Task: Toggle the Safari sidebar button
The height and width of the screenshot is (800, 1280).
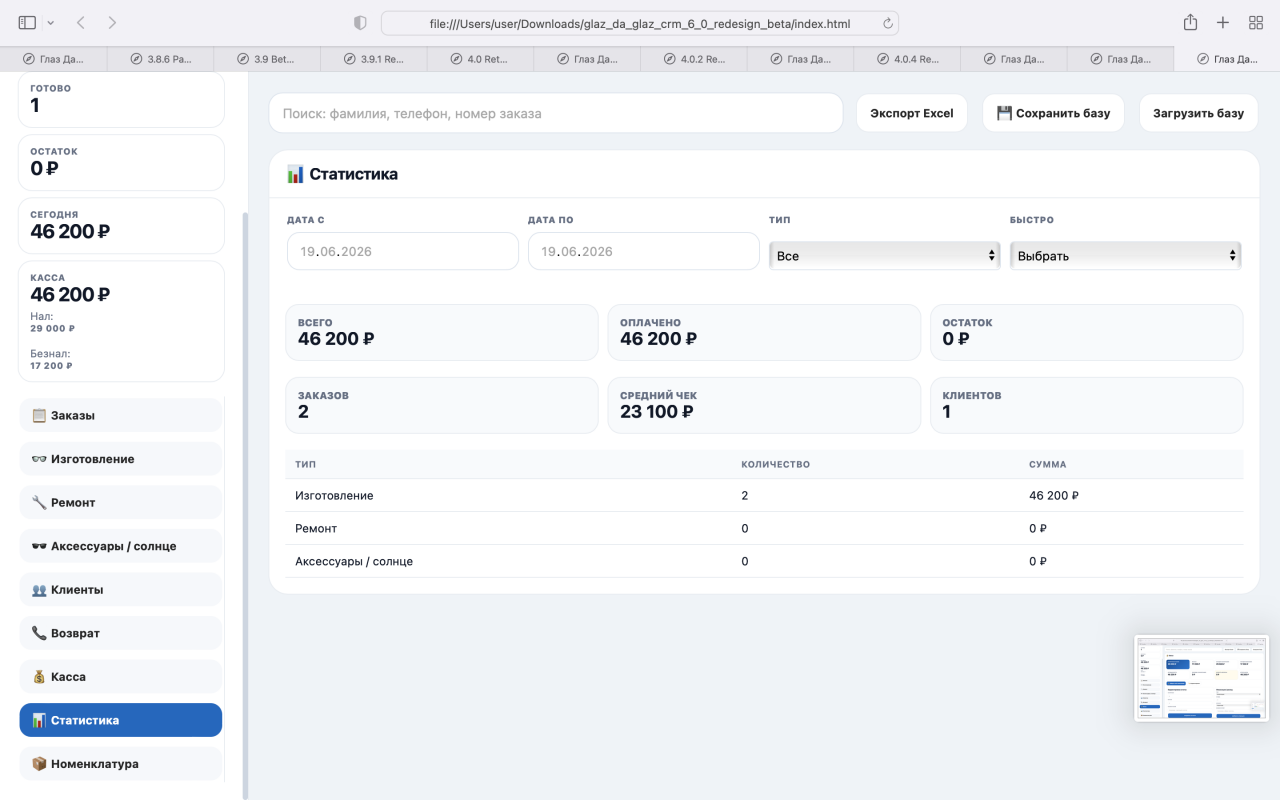Action: 27,22
